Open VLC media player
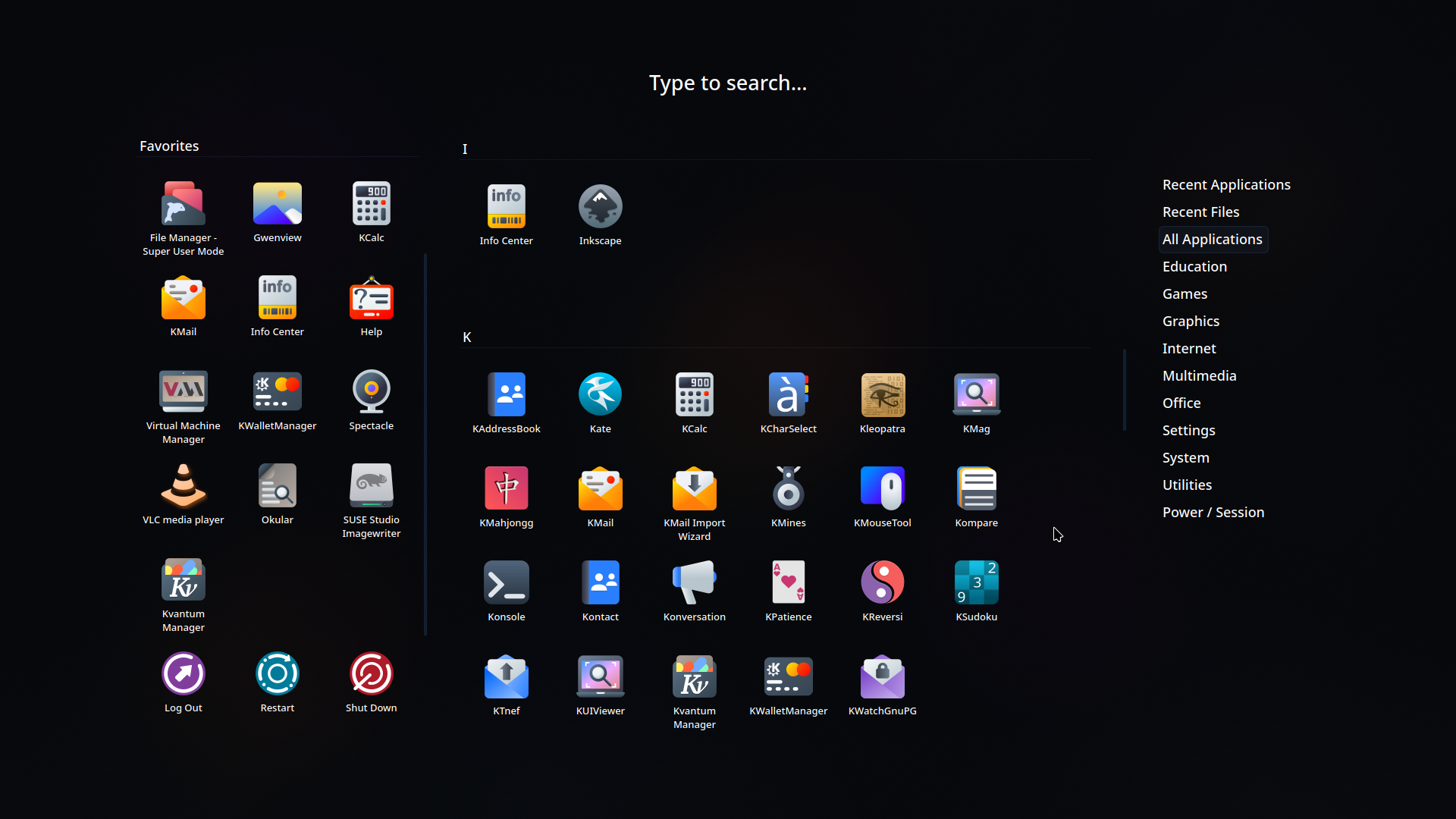This screenshot has width=1456, height=819. click(x=184, y=494)
